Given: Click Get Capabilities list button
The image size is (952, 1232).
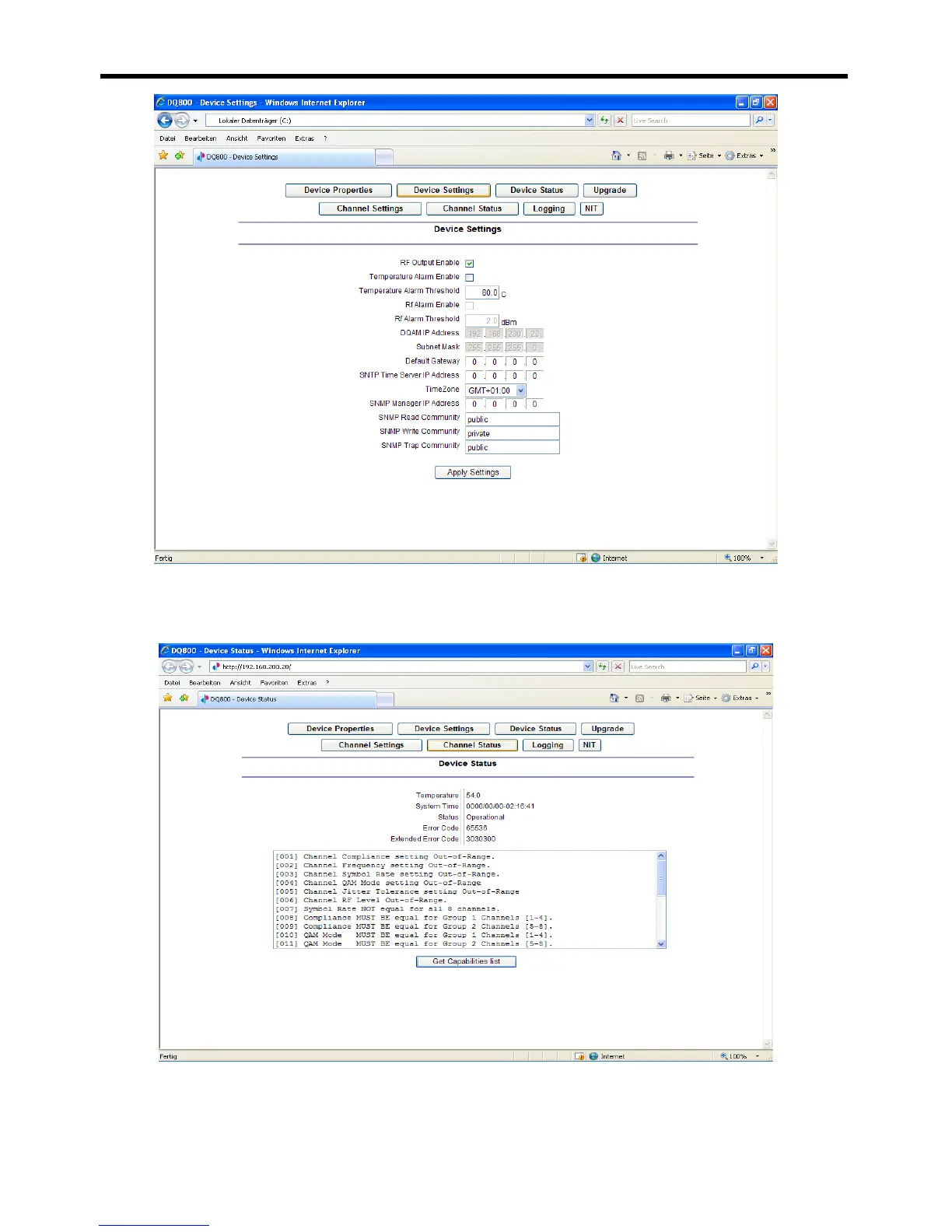Looking at the screenshot, I should click(467, 961).
